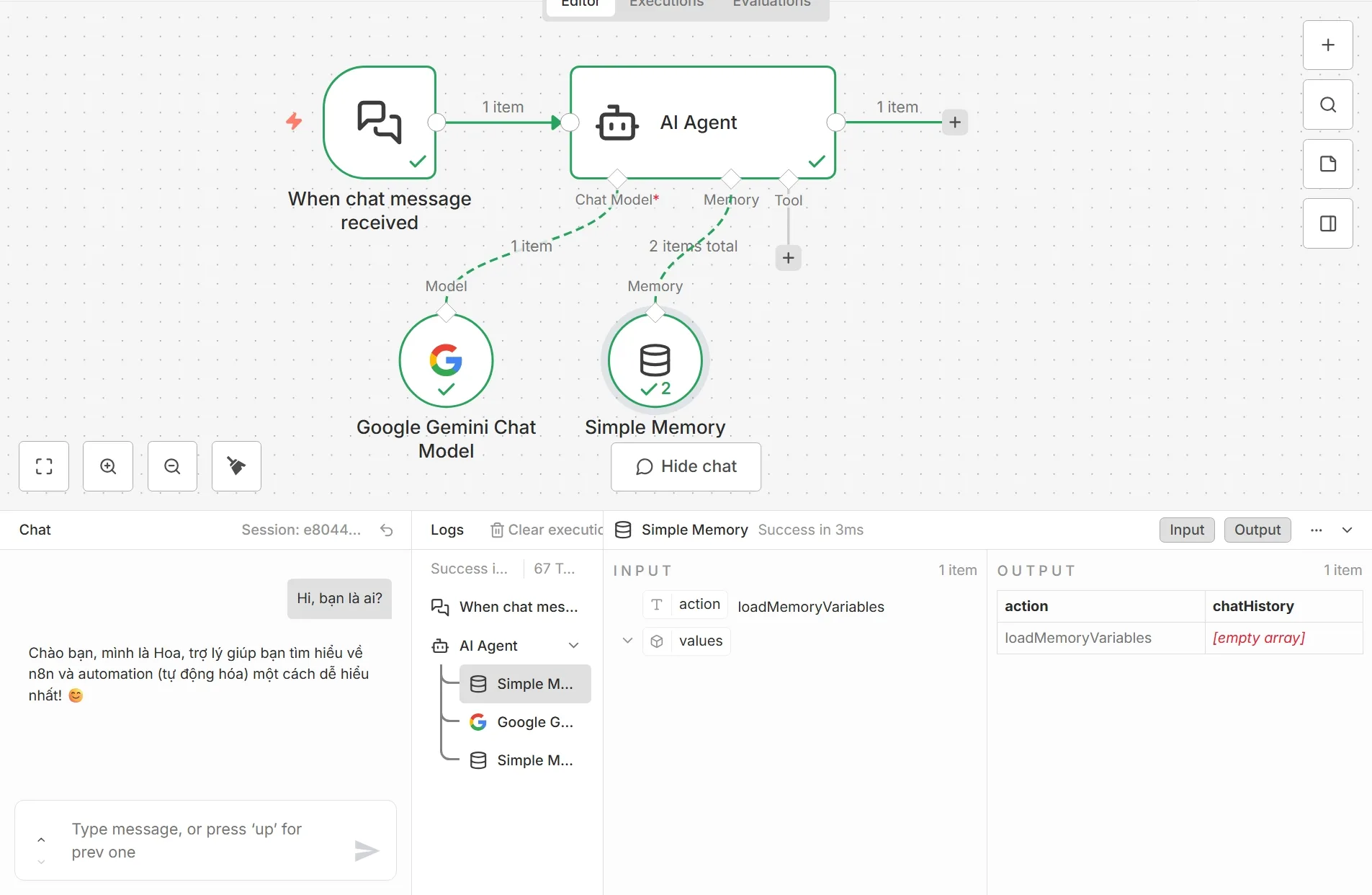Expand the values input field row

click(627, 641)
